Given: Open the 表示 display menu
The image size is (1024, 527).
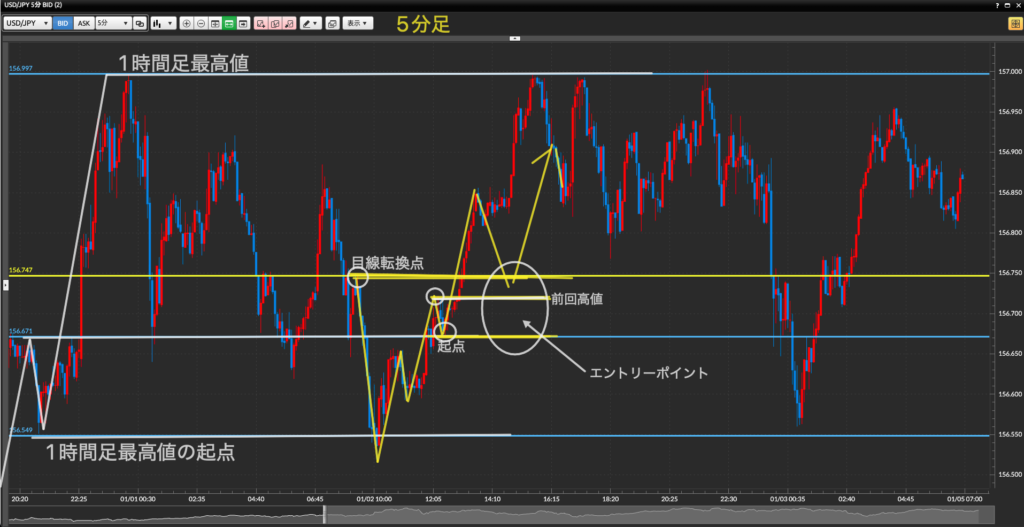Looking at the screenshot, I should (x=355, y=22).
